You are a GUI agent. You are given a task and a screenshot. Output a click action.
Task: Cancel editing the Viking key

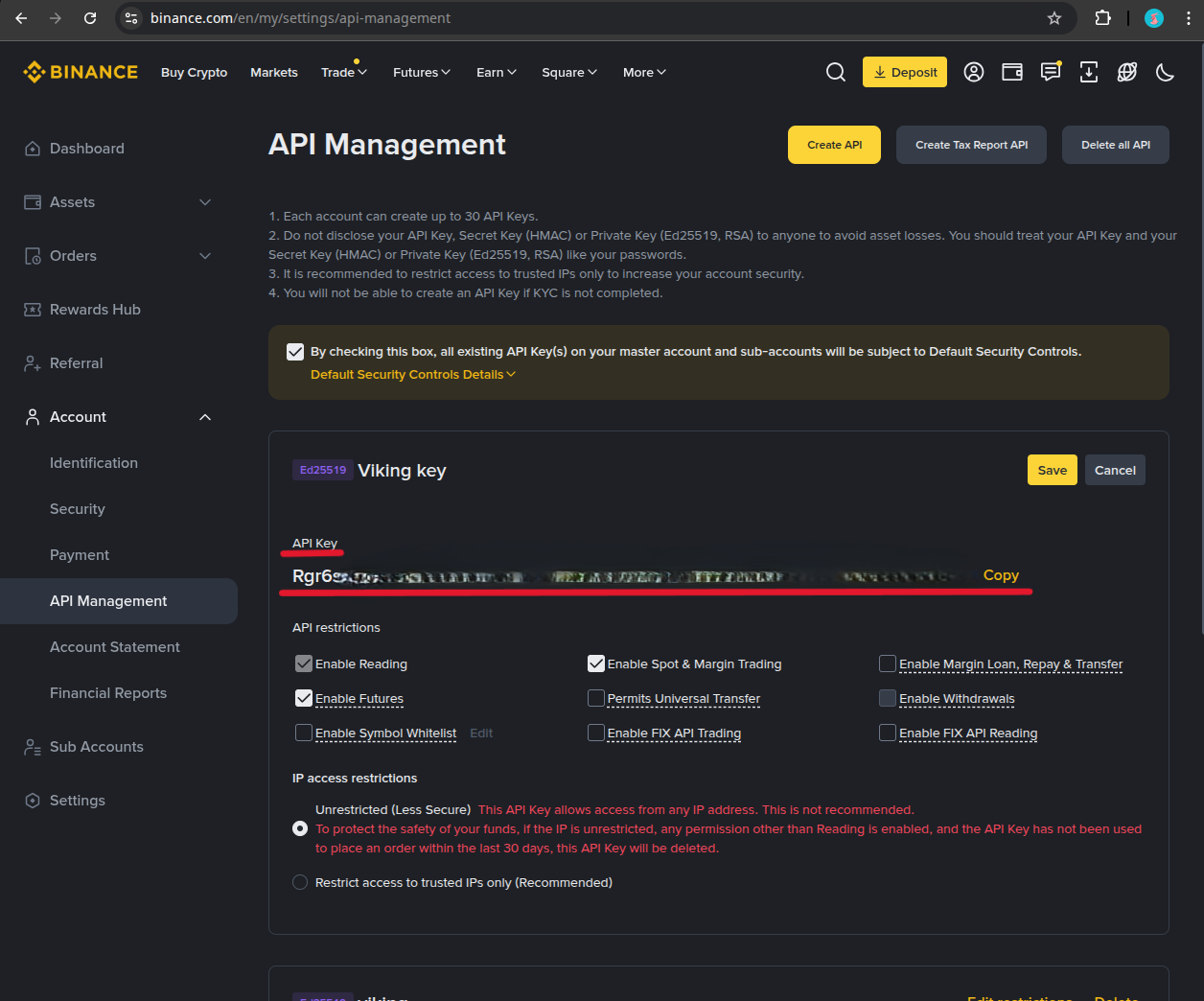coord(1115,470)
